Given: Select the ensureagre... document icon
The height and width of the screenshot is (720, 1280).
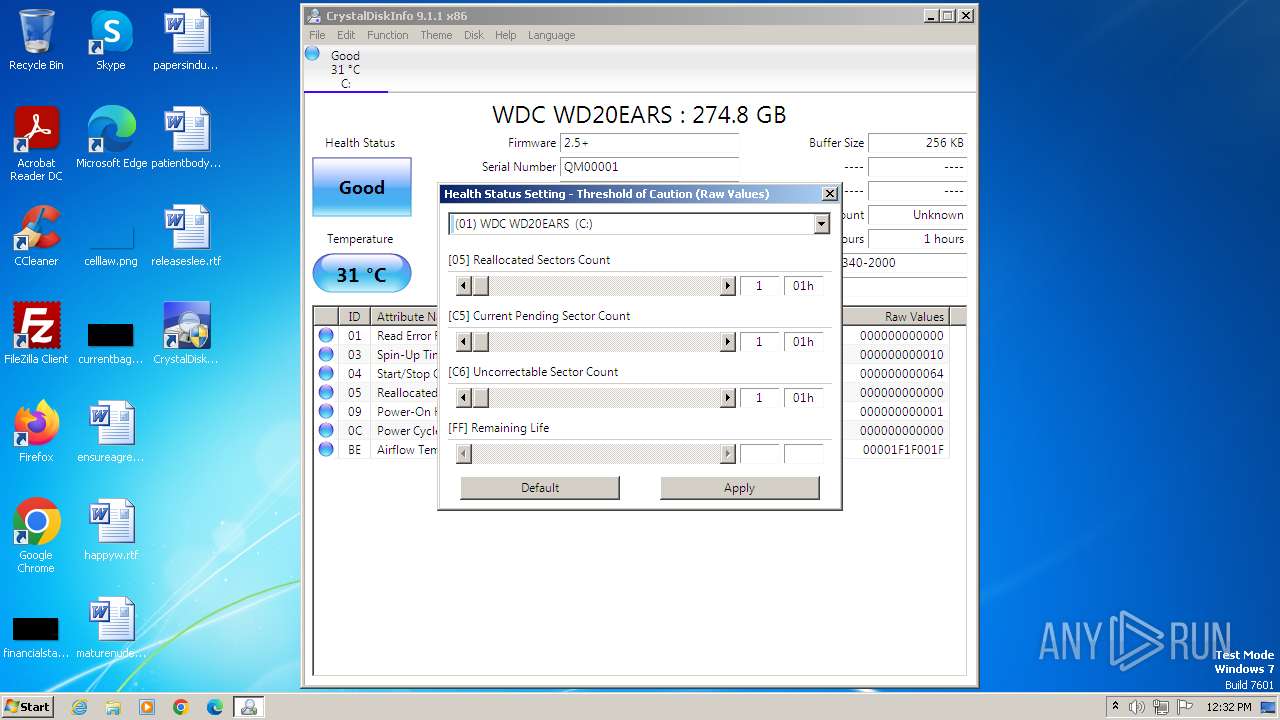Looking at the screenshot, I should click(111, 432).
